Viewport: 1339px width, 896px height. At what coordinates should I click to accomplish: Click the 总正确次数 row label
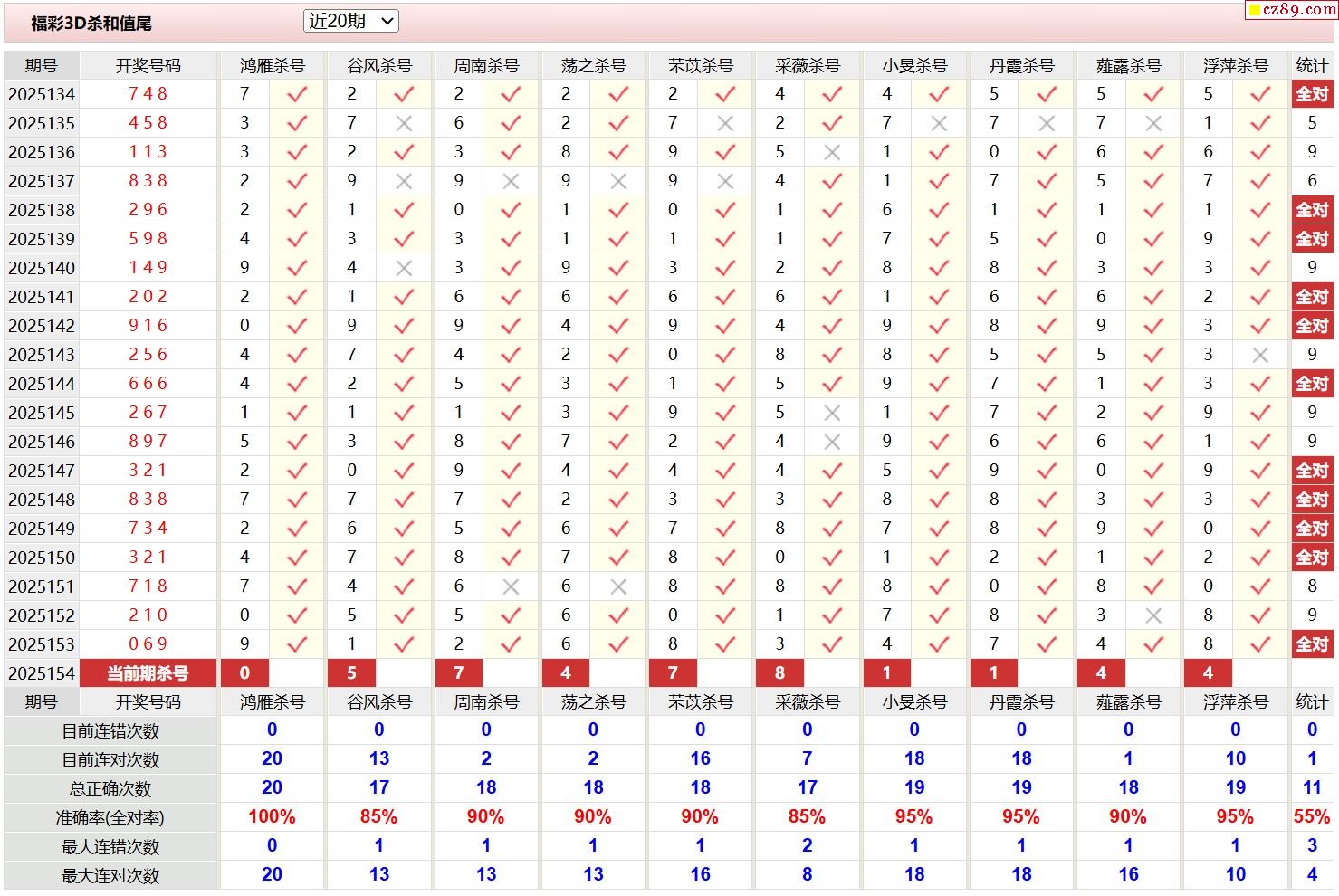click(110, 789)
